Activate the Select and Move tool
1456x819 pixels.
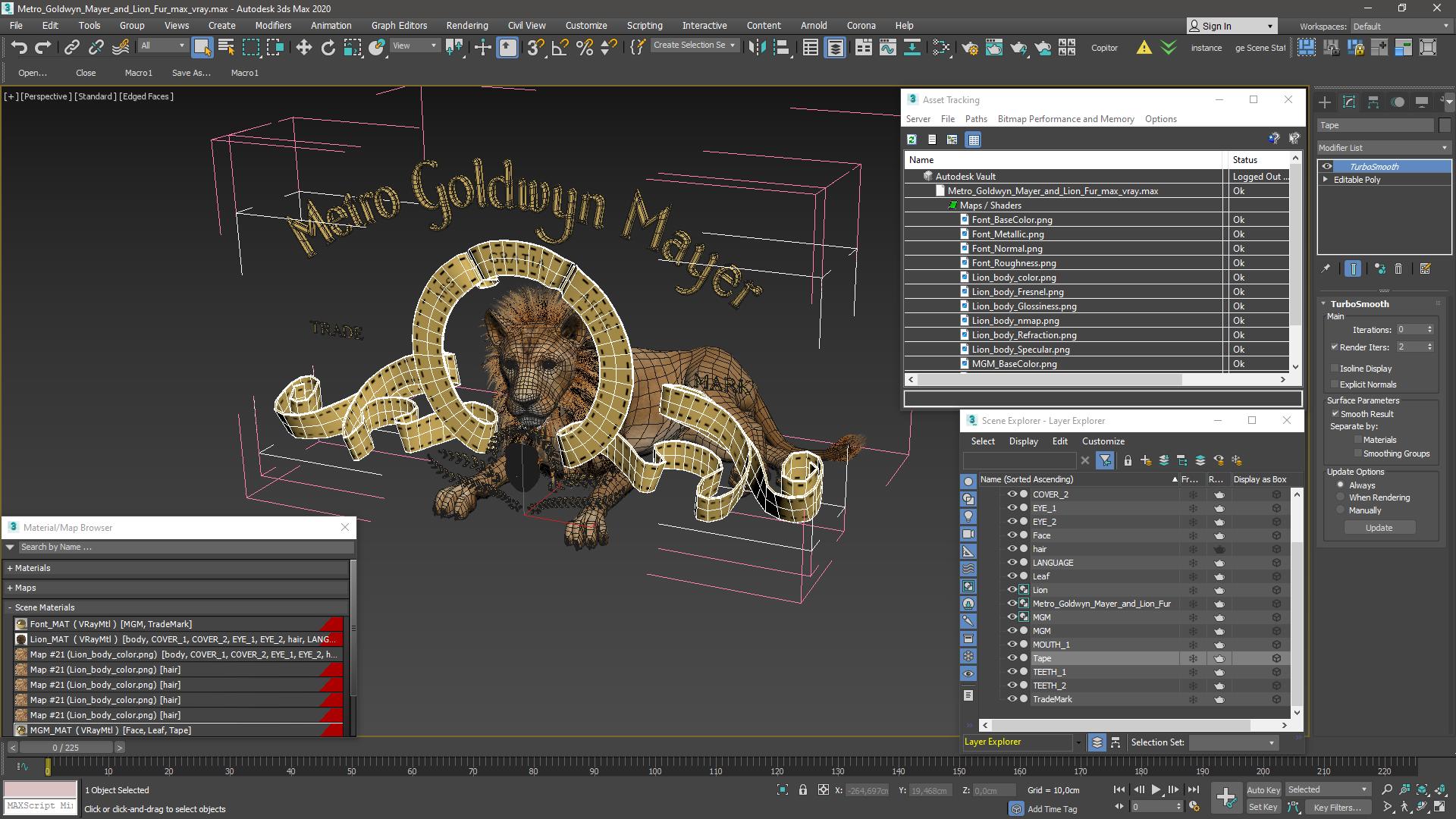click(x=303, y=48)
